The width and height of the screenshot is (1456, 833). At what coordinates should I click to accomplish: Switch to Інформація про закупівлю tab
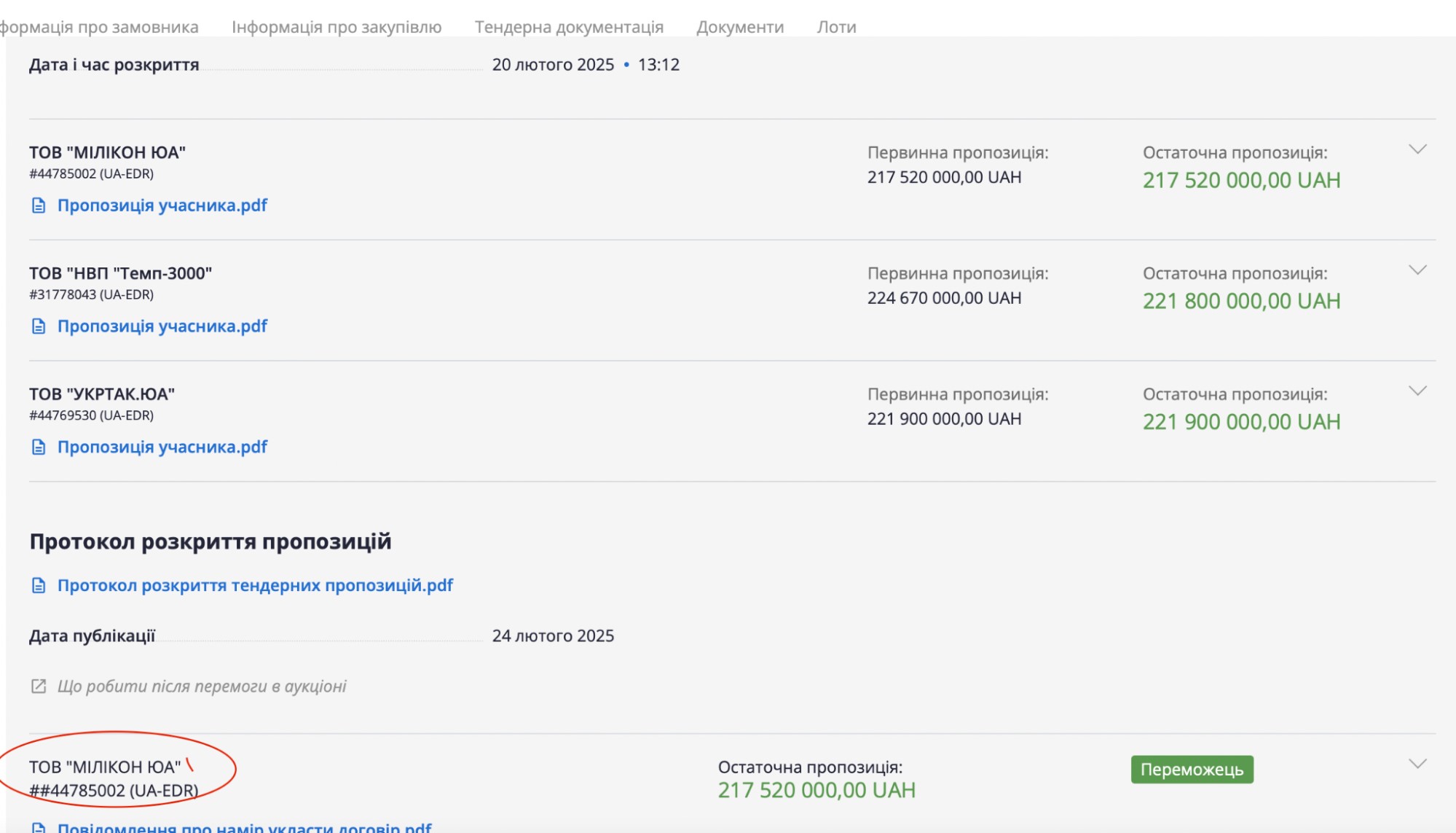(337, 27)
